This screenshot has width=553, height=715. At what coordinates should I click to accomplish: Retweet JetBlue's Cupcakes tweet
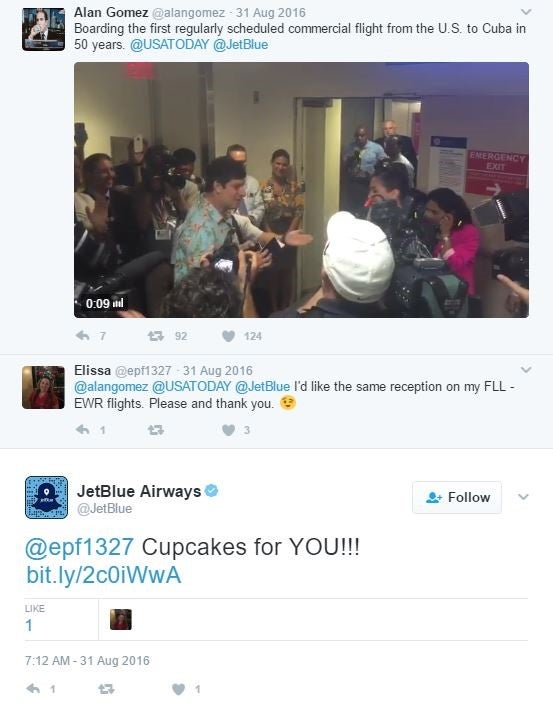coord(106,689)
